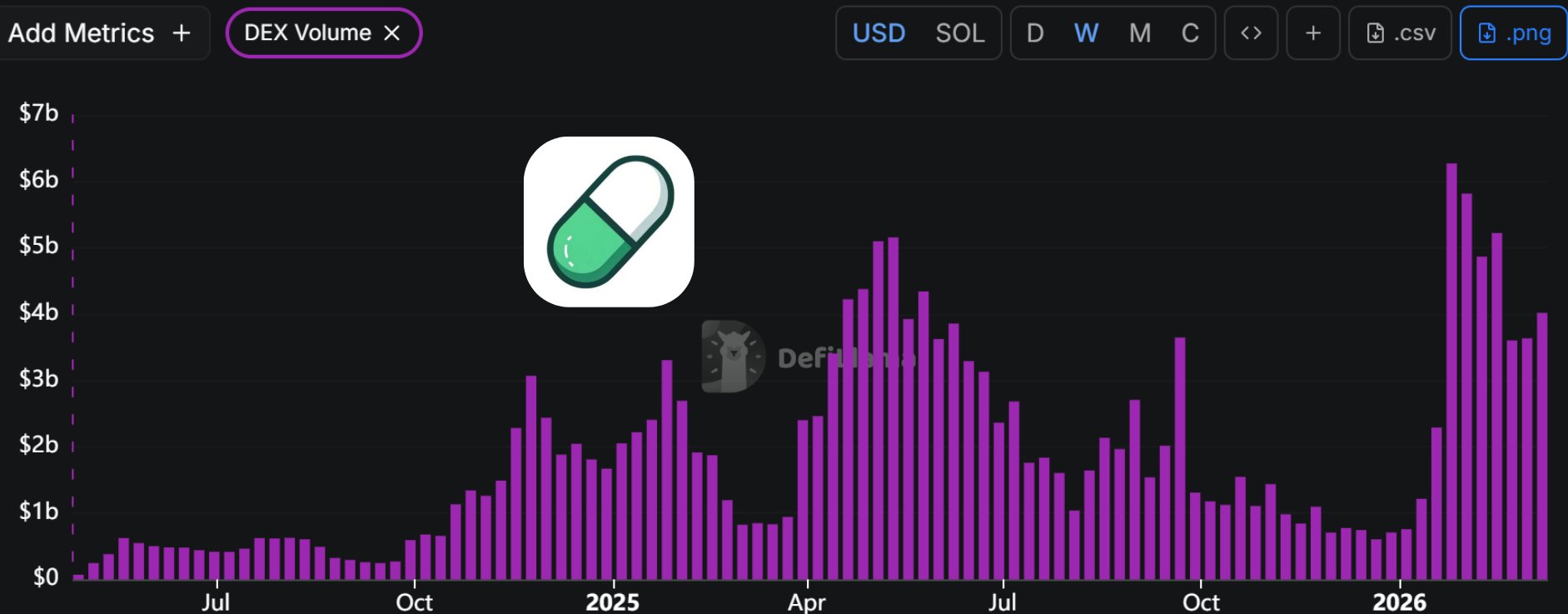Select the monthly (M) interval
1568x614 pixels.
(1139, 33)
